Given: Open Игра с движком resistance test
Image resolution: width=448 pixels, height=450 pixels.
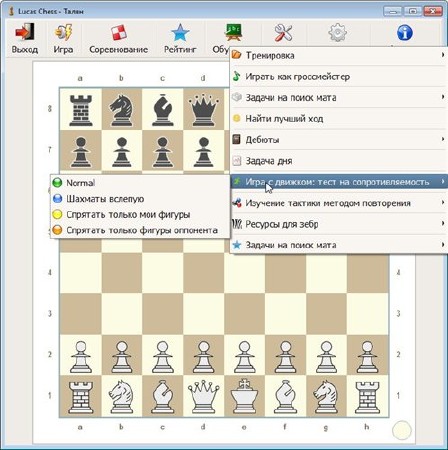Looking at the screenshot, I should (339, 182).
